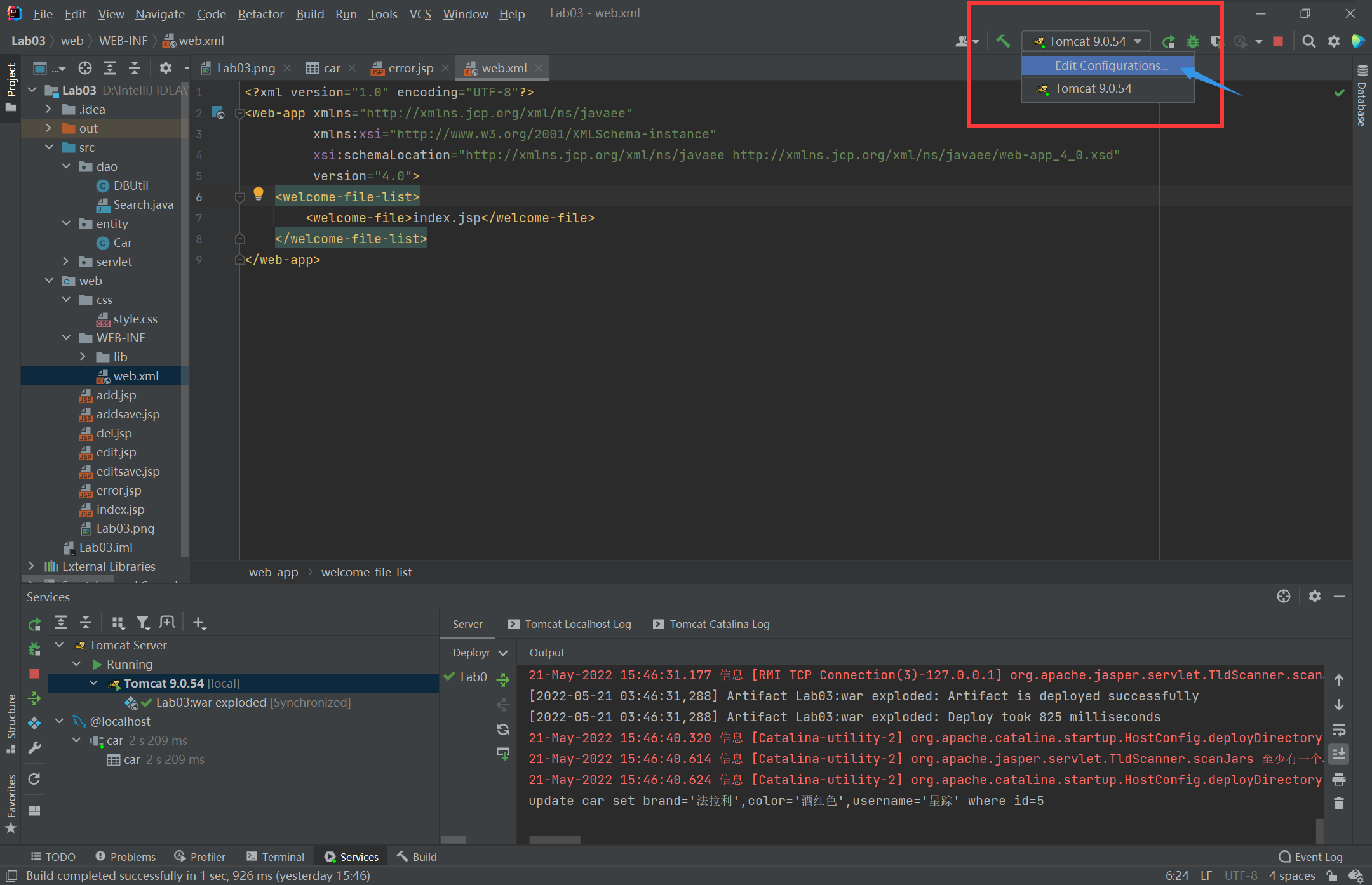
Task: Open the Event Log
Action: tap(1311, 856)
